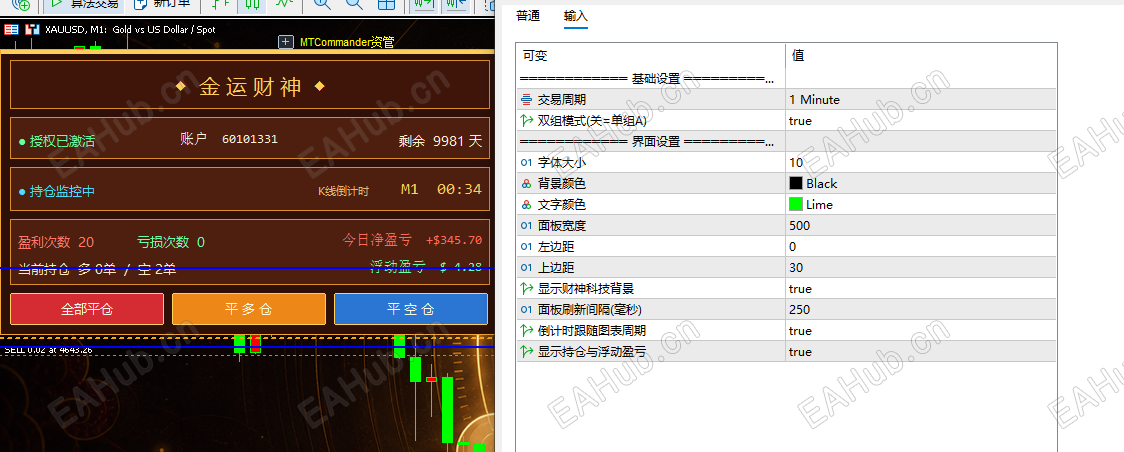The height and width of the screenshot is (452, 1124).
Task: Click the 金运财神 panel title
Action: click(250, 87)
